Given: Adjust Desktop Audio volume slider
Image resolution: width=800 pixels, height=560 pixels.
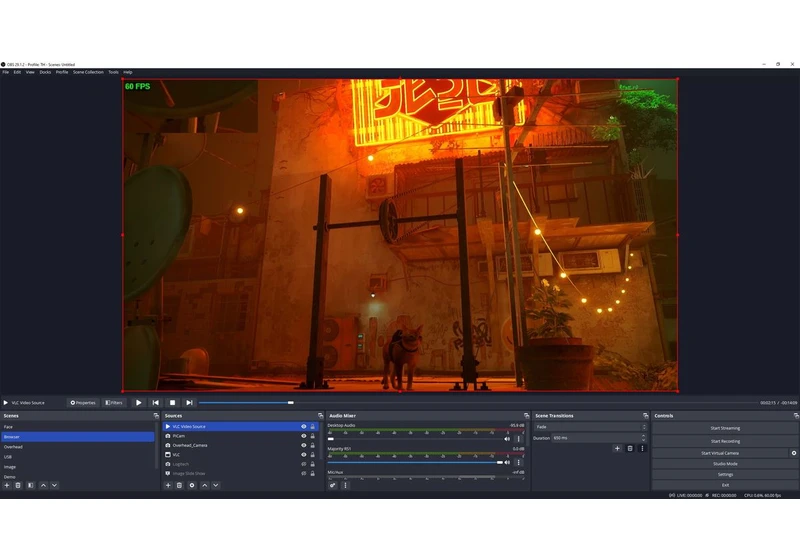Looking at the screenshot, I should coord(415,439).
